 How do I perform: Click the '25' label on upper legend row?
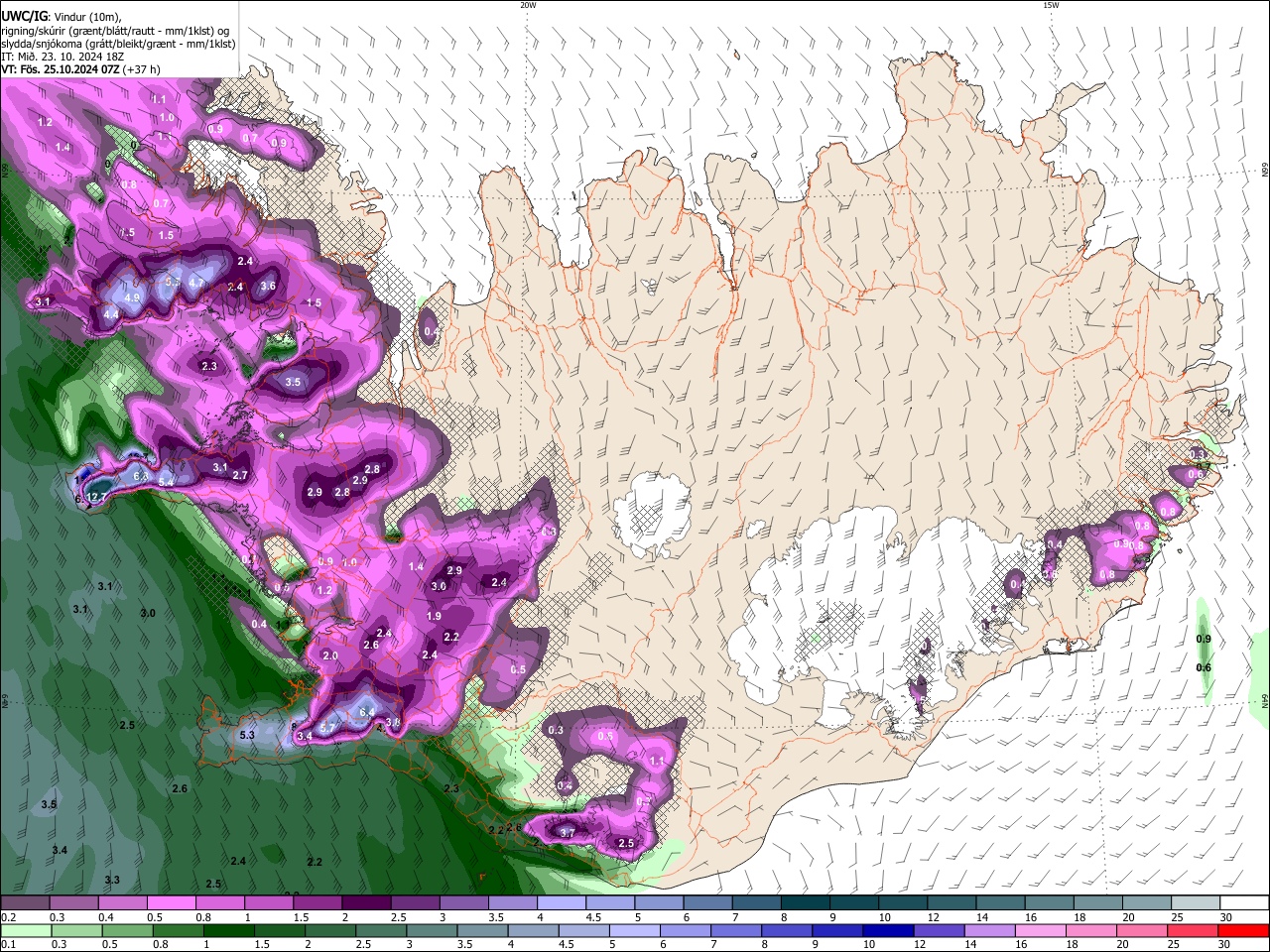point(1176,917)
